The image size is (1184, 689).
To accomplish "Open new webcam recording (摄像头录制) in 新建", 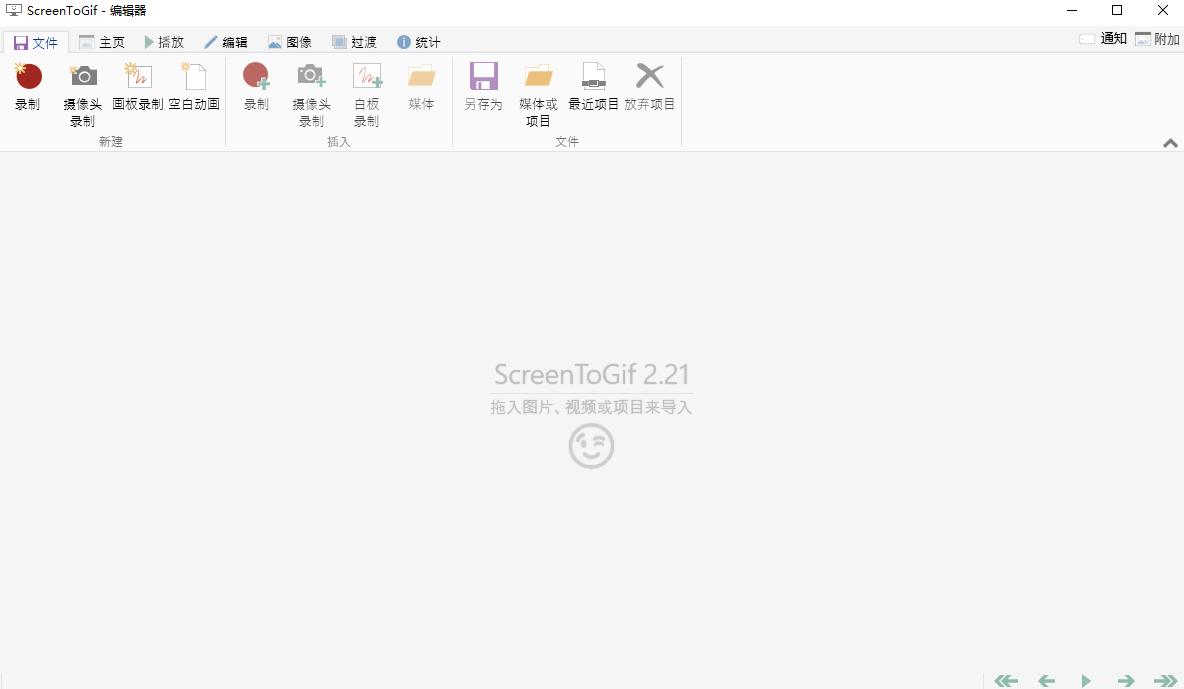I will 83,94.
